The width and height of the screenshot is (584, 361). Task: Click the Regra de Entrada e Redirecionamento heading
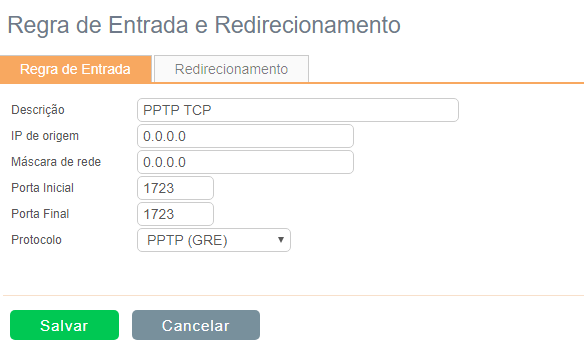(x=204, y=25)
